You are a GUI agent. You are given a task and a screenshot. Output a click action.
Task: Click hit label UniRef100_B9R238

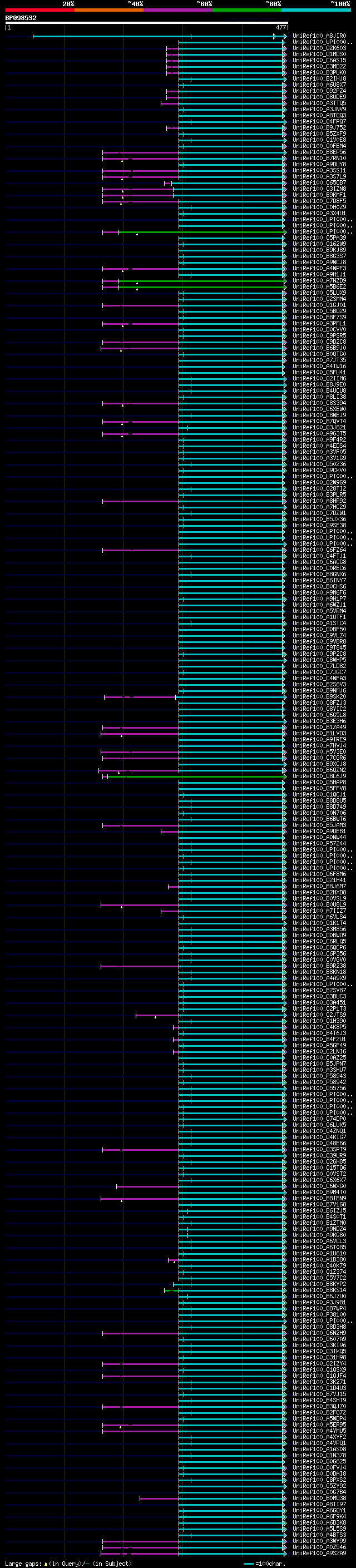click(x=319, y=966)
